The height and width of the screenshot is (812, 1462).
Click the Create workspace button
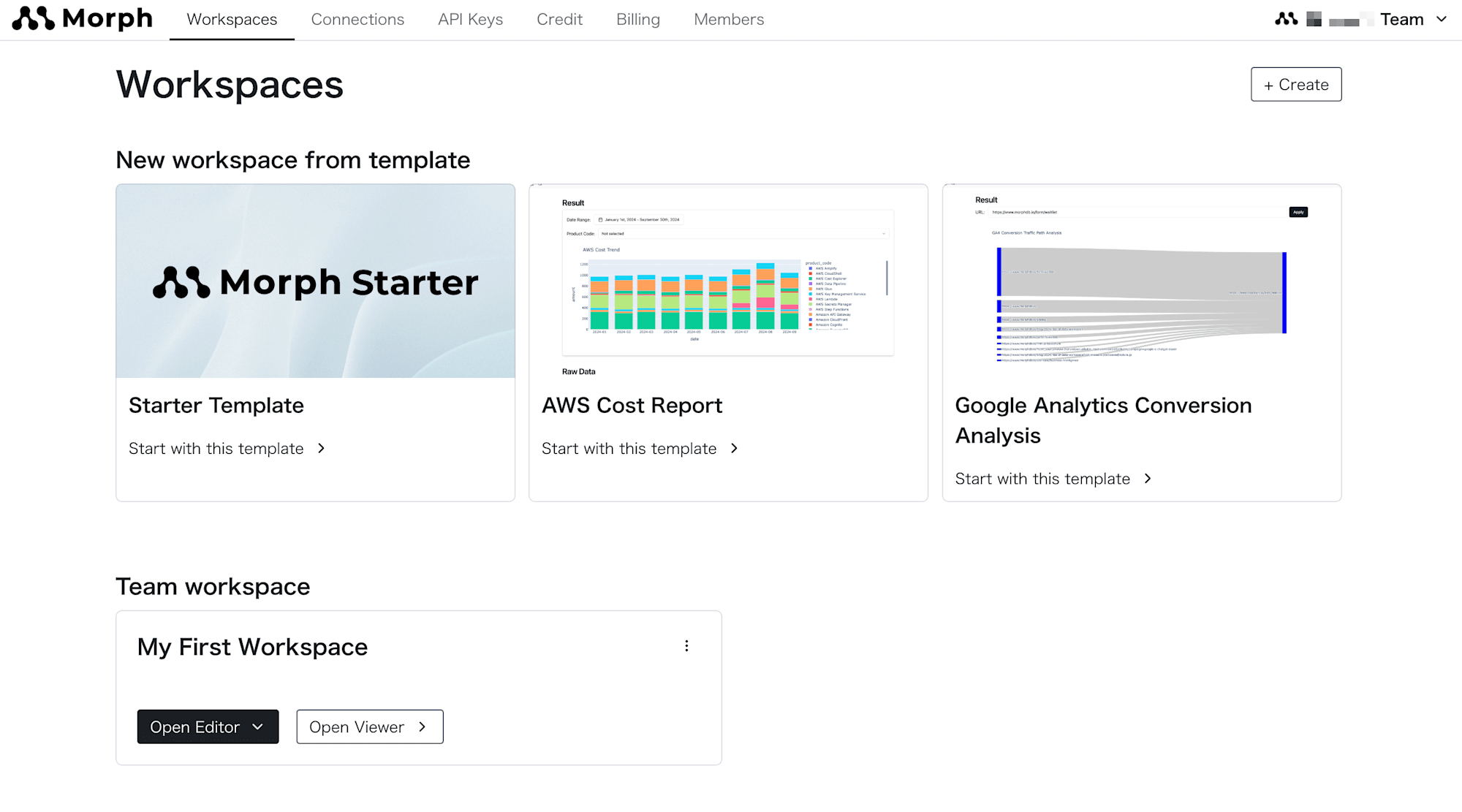[x=1296, y=84]
